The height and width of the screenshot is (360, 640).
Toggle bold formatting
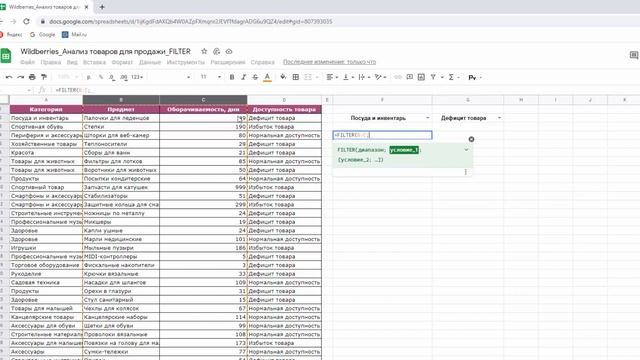point(232,77)
